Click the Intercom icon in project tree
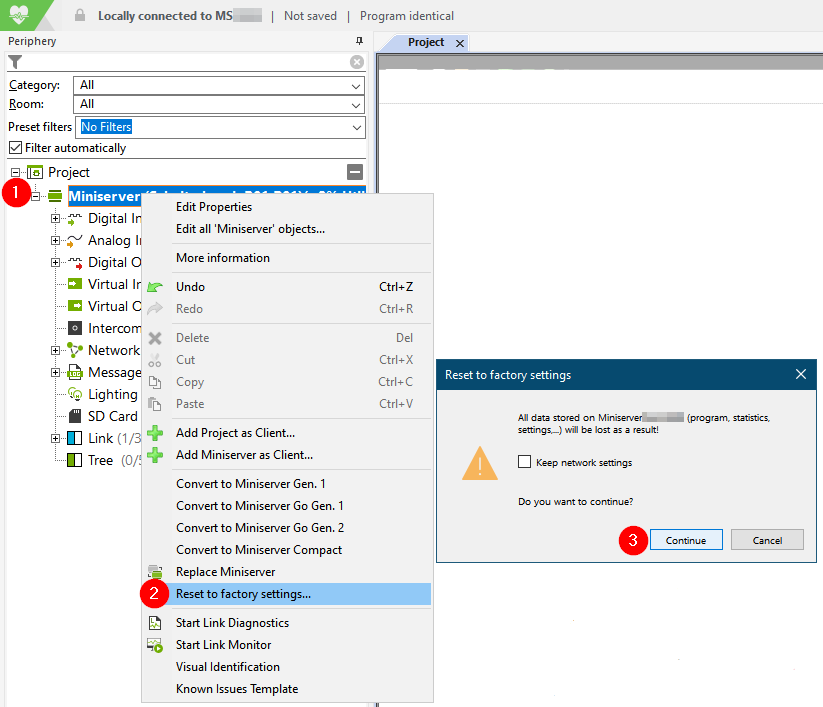 (x=74, y=328)
